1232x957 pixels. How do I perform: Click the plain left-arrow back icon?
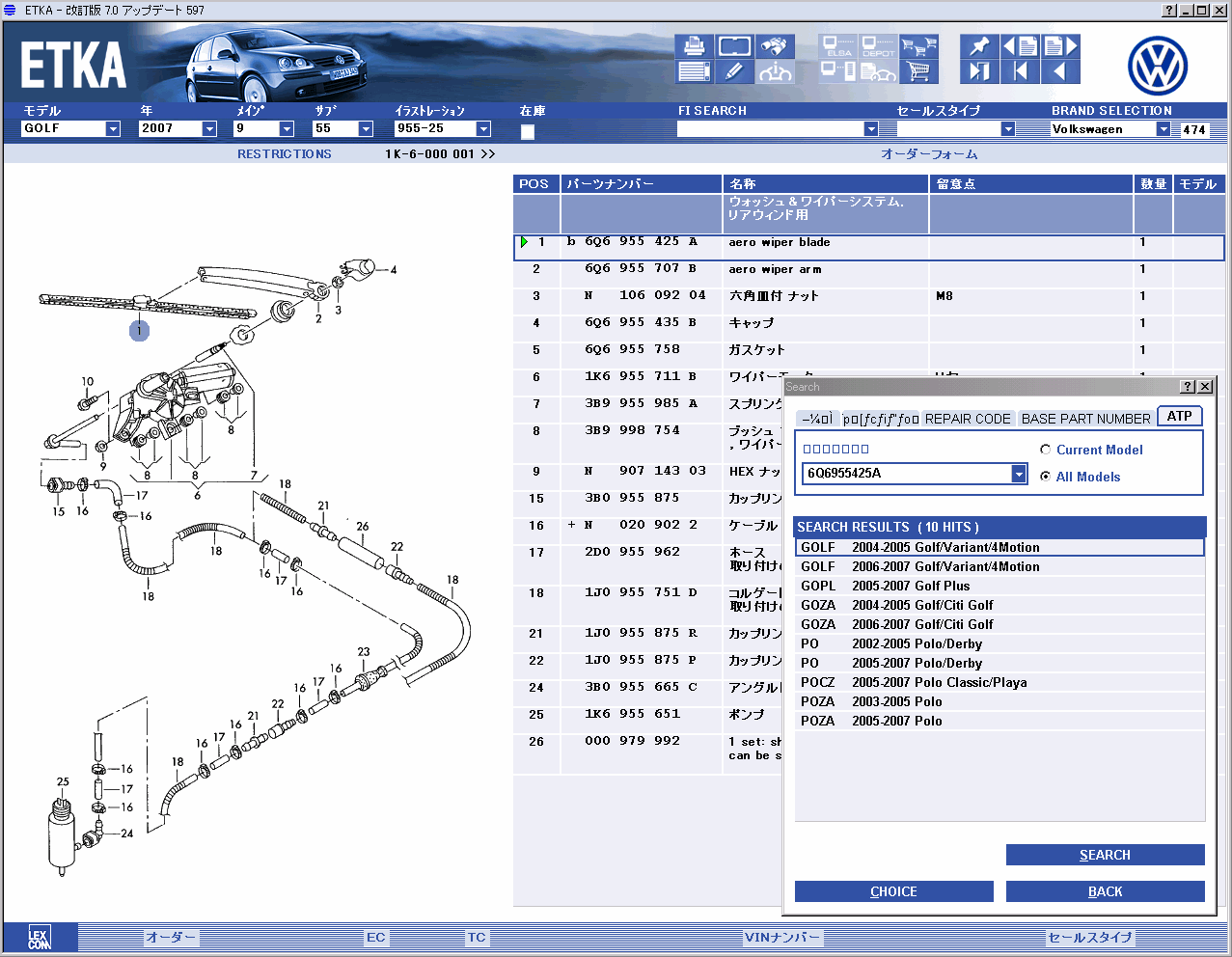[1060, 71]
